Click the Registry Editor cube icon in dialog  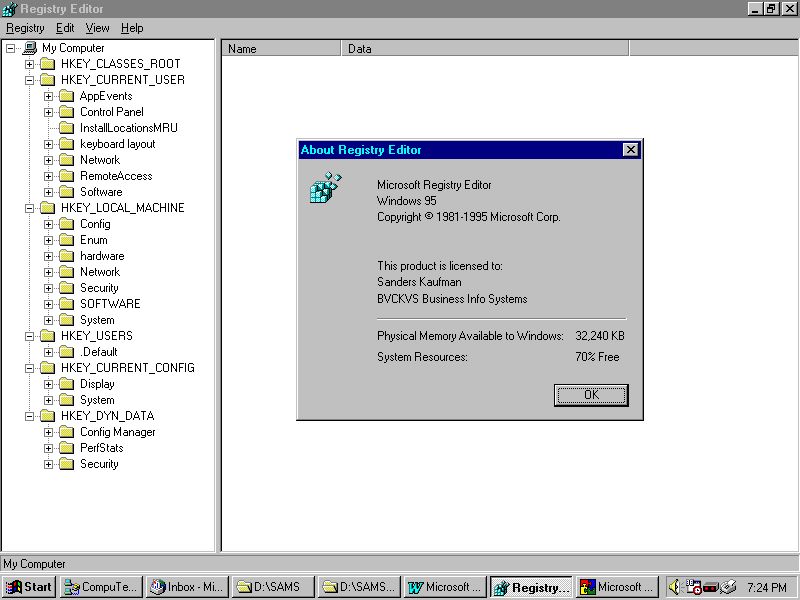(x=325, y=188)
